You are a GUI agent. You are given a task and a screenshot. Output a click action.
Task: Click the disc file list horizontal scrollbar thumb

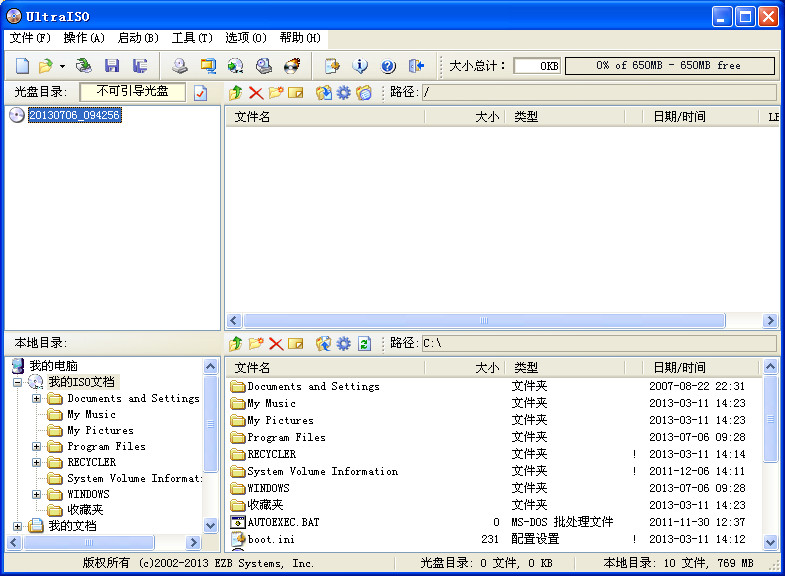click(x=484, y=321)
